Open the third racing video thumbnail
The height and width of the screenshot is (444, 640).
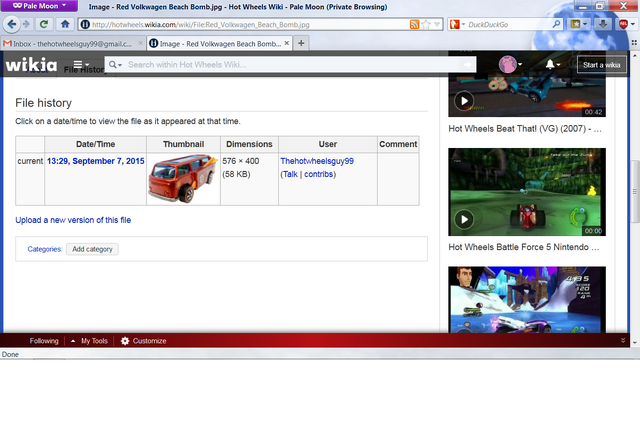tap(527, 300)
